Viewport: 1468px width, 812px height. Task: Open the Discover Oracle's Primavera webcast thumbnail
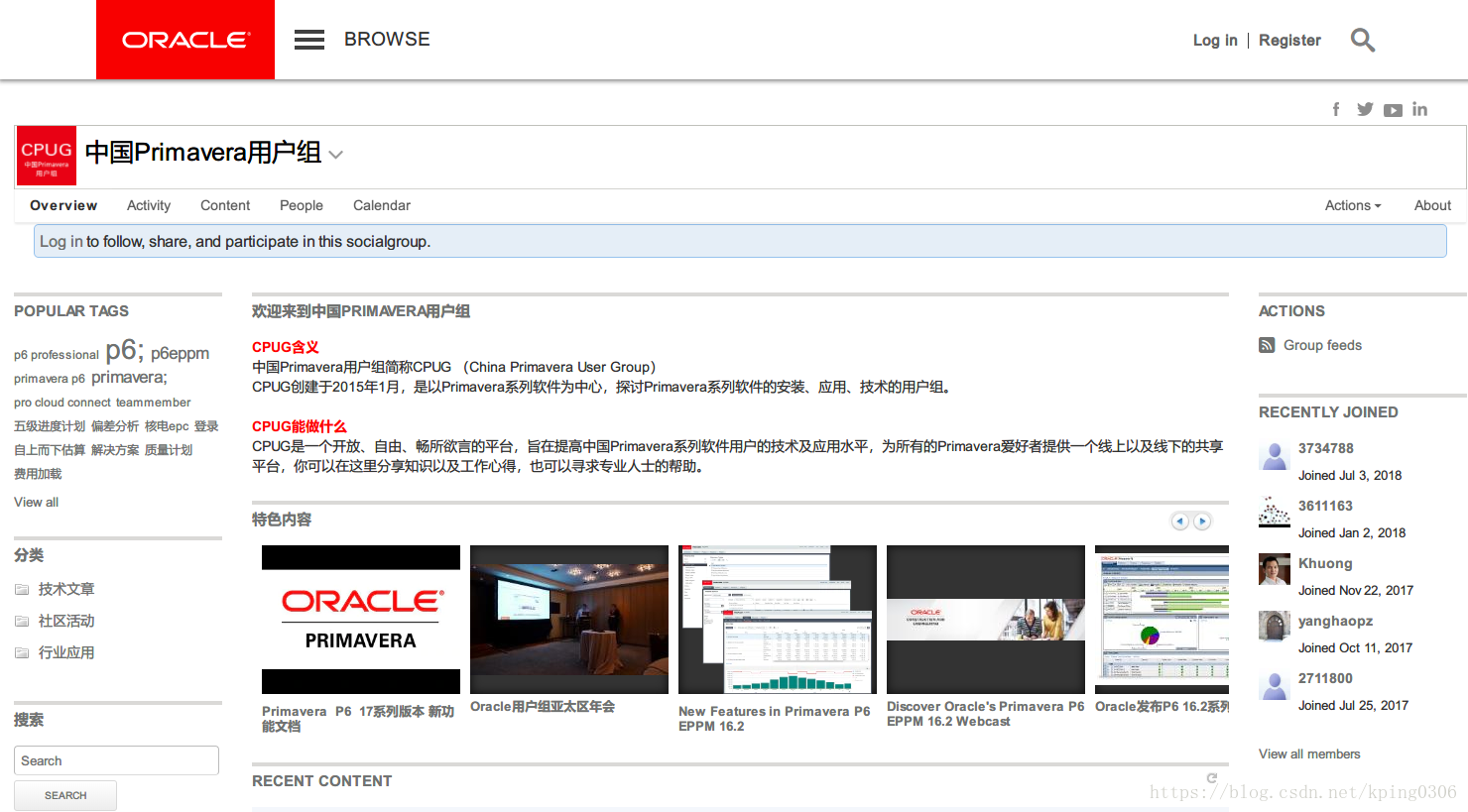coord(986,620)
